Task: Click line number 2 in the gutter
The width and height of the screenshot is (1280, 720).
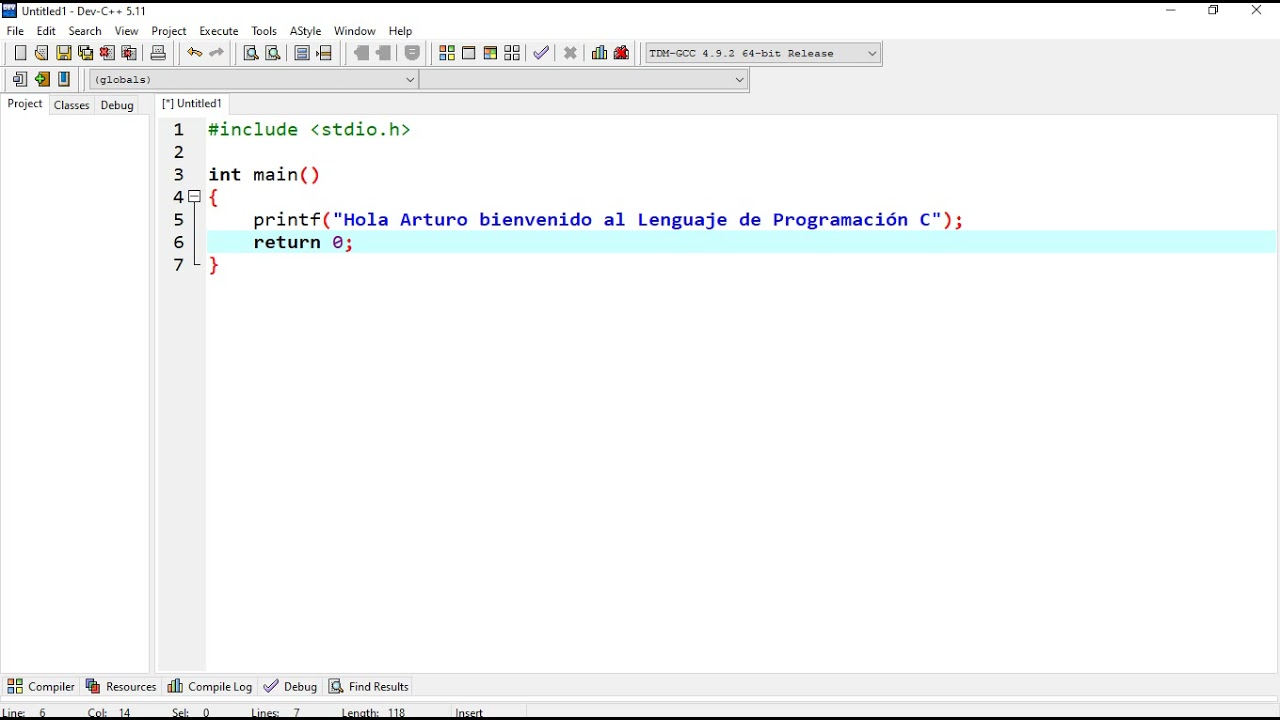Action: [179, 152]
